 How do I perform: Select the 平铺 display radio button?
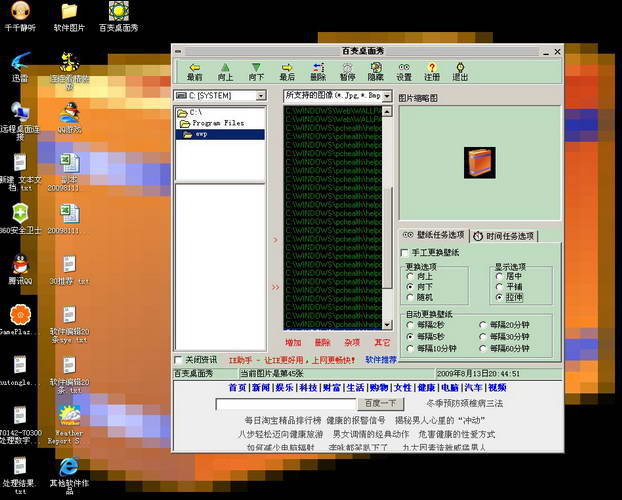click(499, 287)
